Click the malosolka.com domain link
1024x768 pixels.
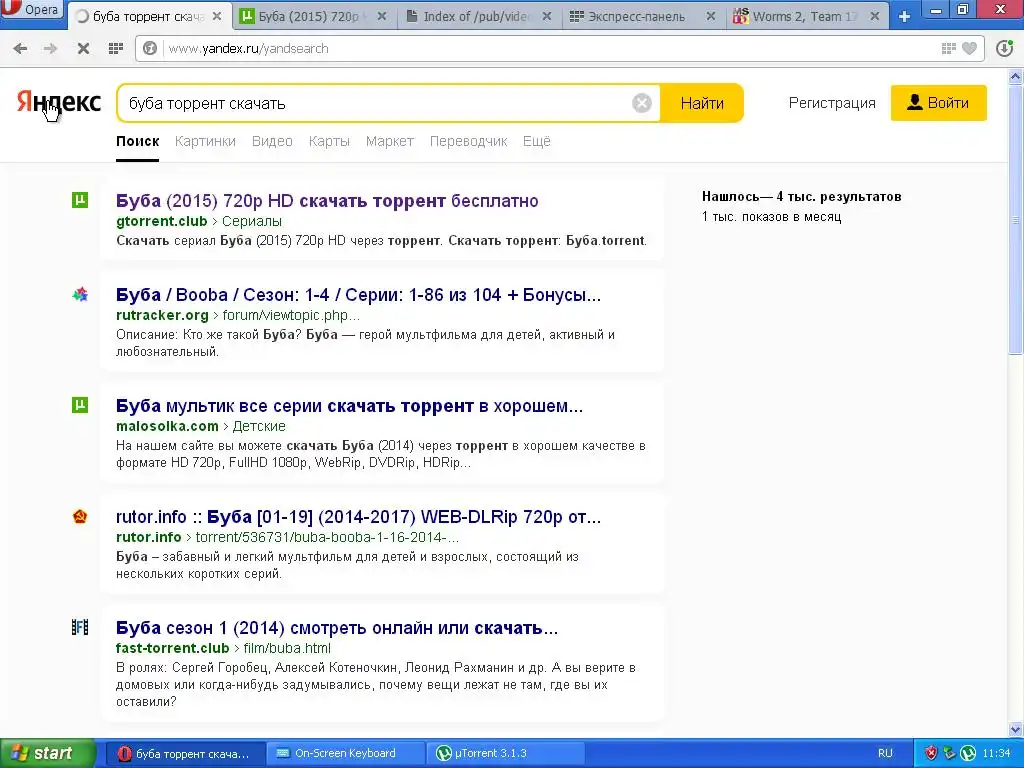coord(167,426)
